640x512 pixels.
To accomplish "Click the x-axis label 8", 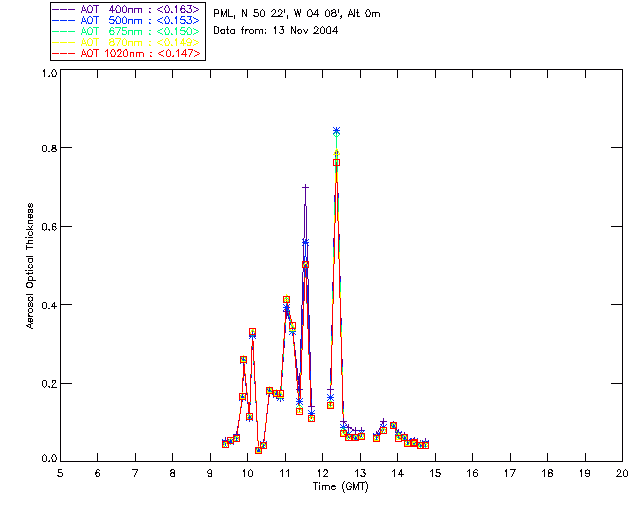I will point(173,473).
